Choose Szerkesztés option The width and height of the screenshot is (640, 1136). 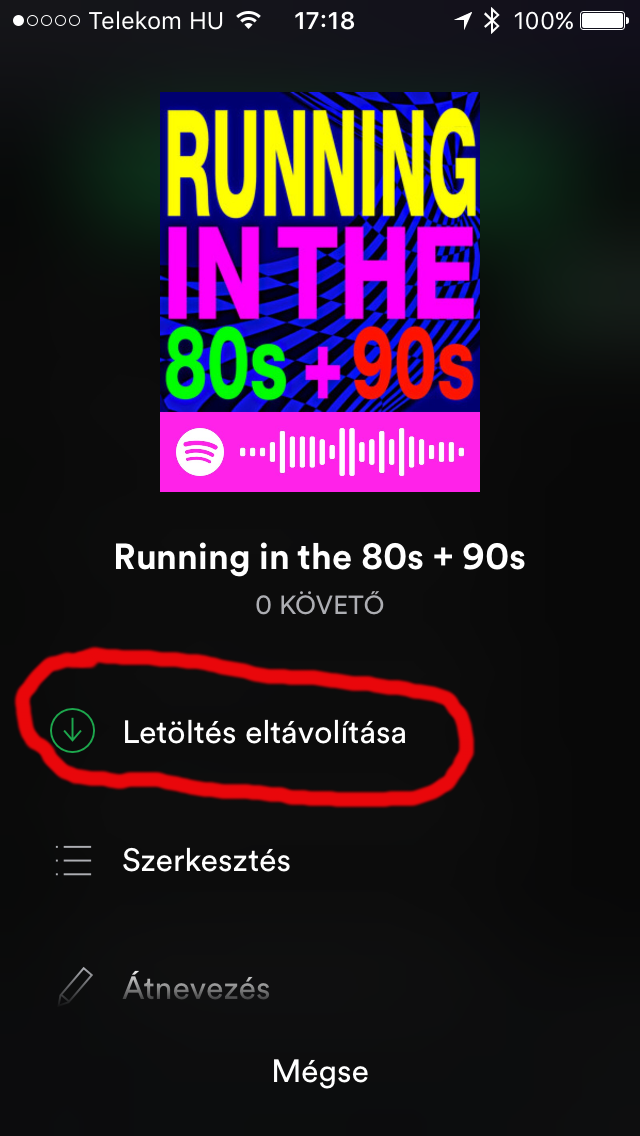coord(320,861)
